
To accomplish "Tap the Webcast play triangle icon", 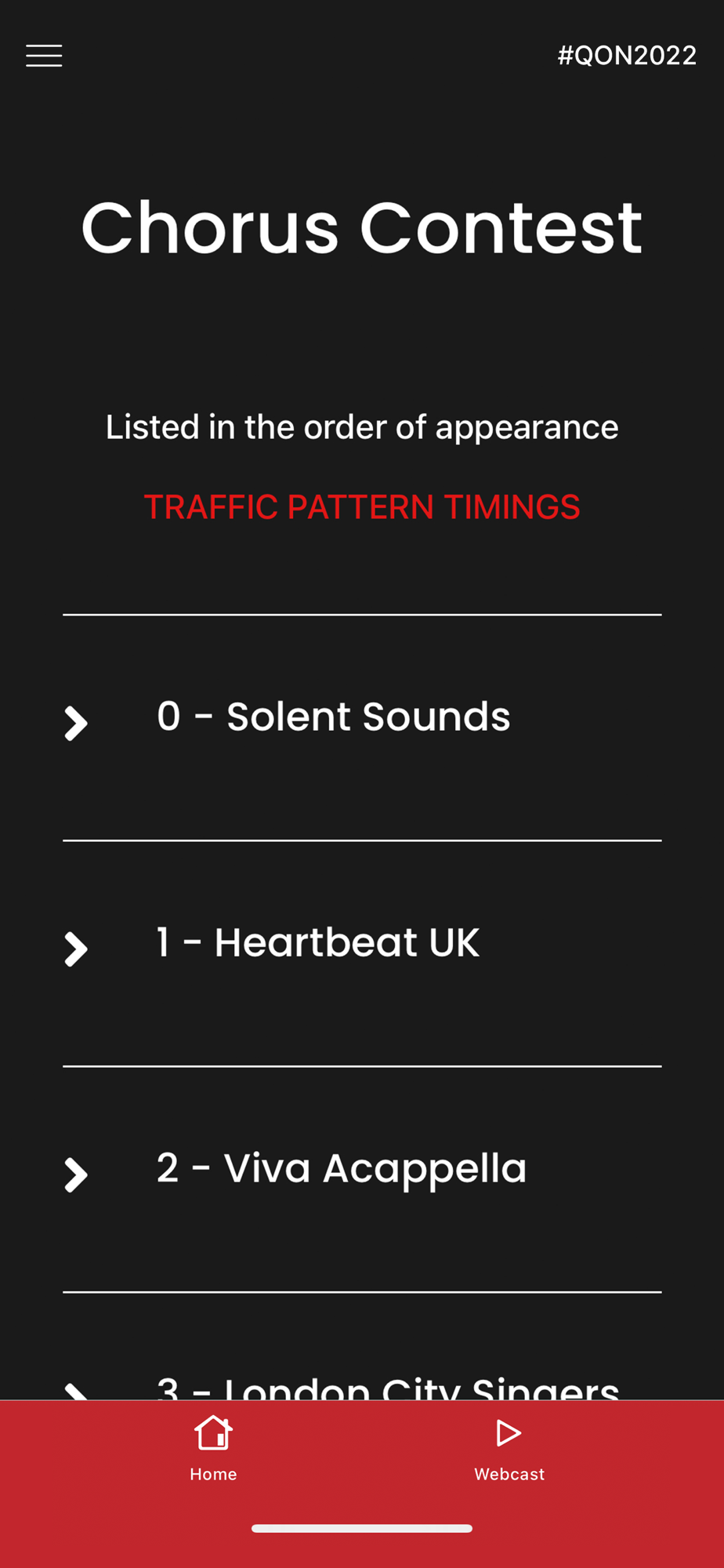I will tap(509, 1433).
